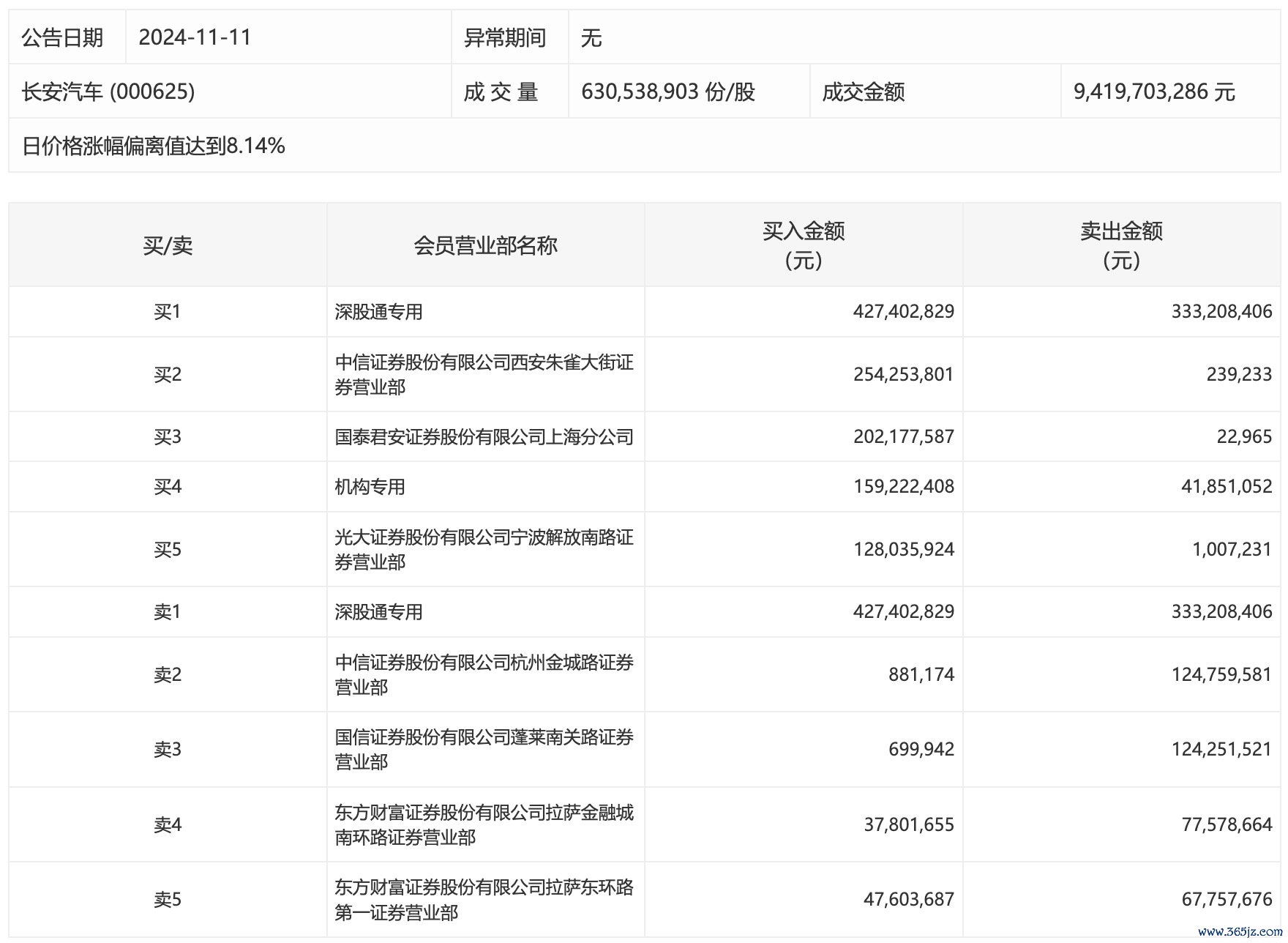Click the 日价格涨幅偏离值达到8.14% text

click(x=153, y=146)
